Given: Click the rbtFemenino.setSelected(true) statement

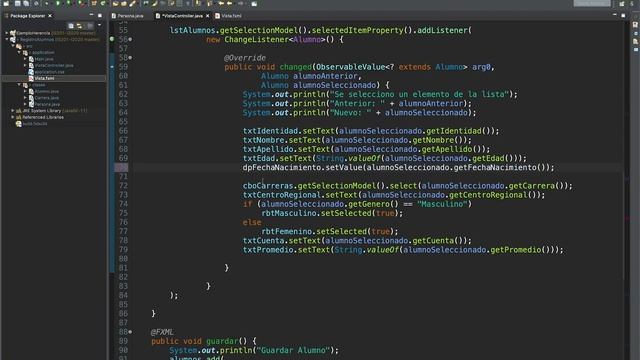Looking at the screenshot, I should (329, 231).
